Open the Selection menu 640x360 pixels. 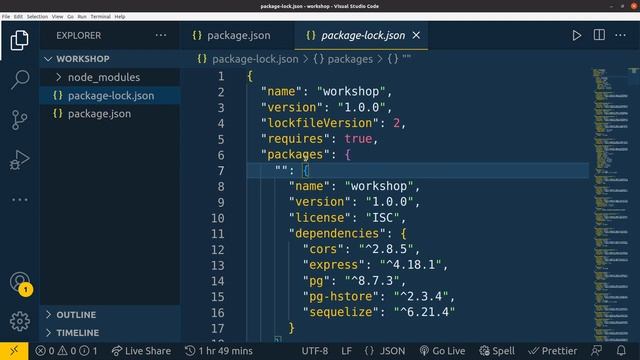click(37, 17)
